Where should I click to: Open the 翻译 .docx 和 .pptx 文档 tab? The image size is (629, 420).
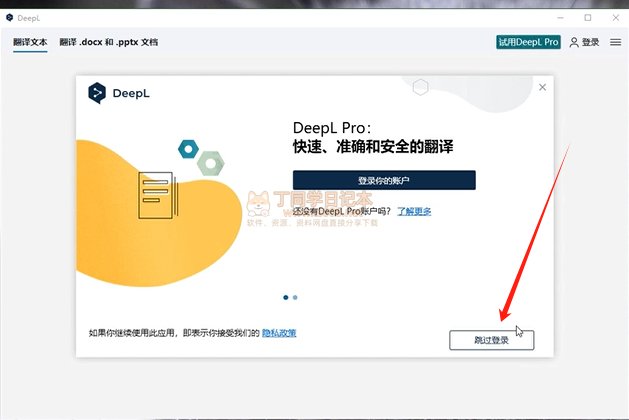coord(108,42)
